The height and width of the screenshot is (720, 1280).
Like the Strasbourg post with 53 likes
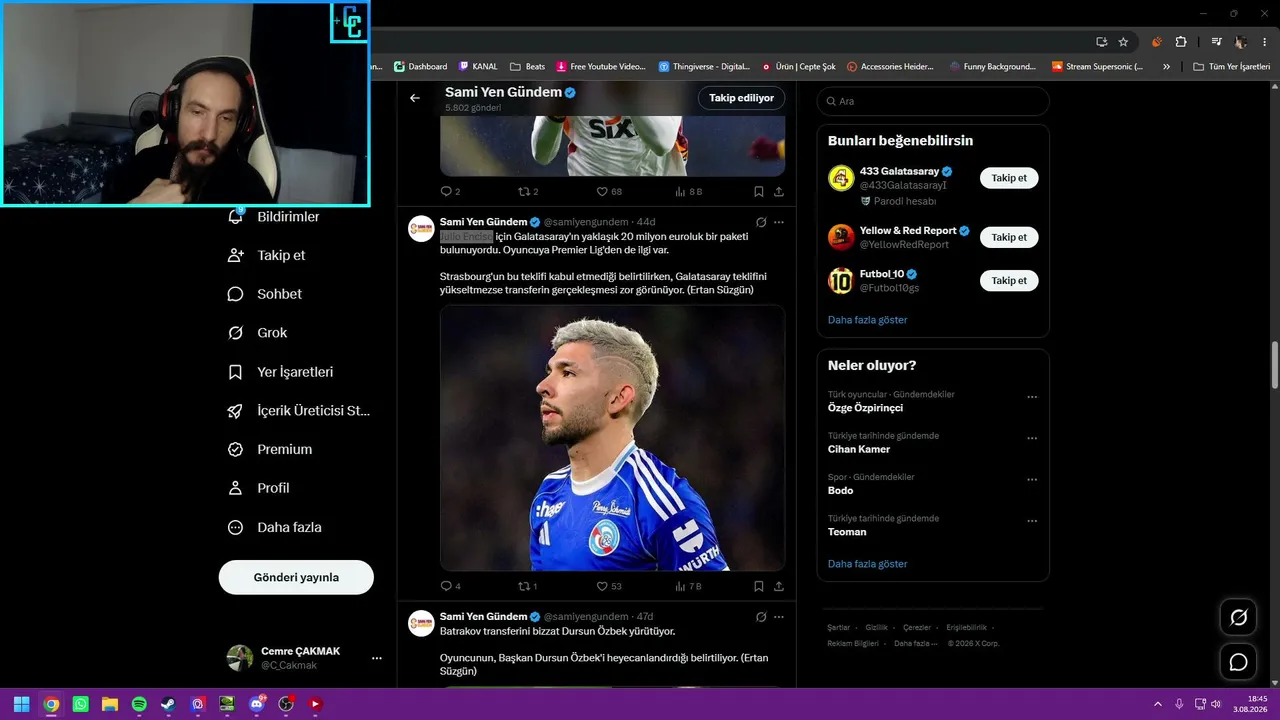coord(609,586)
